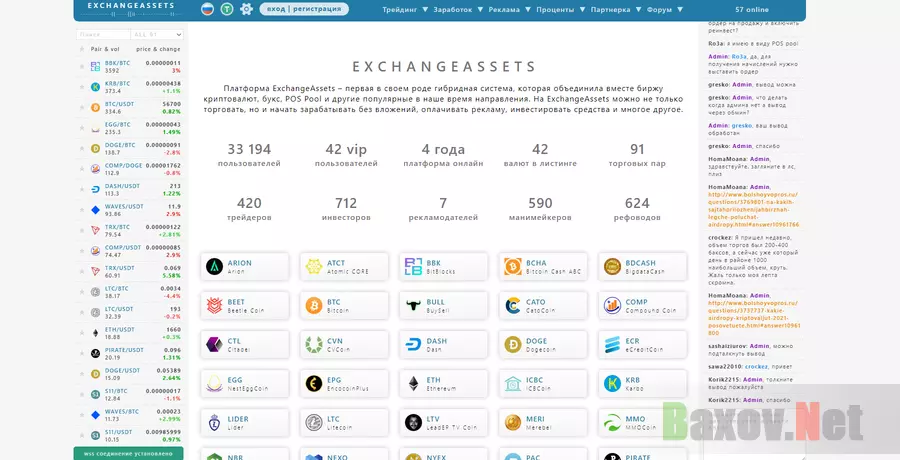The width and height of the screenshot is (900, 460).
Task: Click the EPG EncocoinPlus logo
Action: [314, 384]
